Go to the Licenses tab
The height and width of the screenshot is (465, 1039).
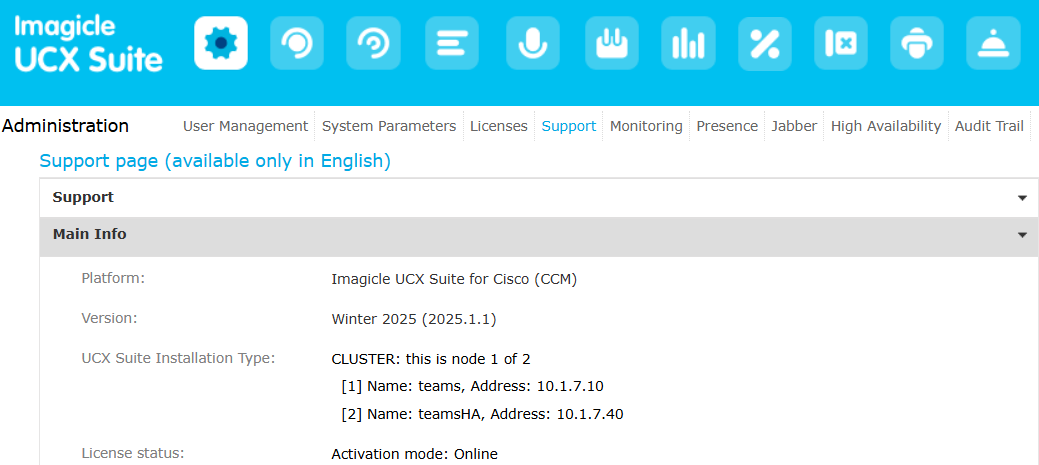click(499, 126)
